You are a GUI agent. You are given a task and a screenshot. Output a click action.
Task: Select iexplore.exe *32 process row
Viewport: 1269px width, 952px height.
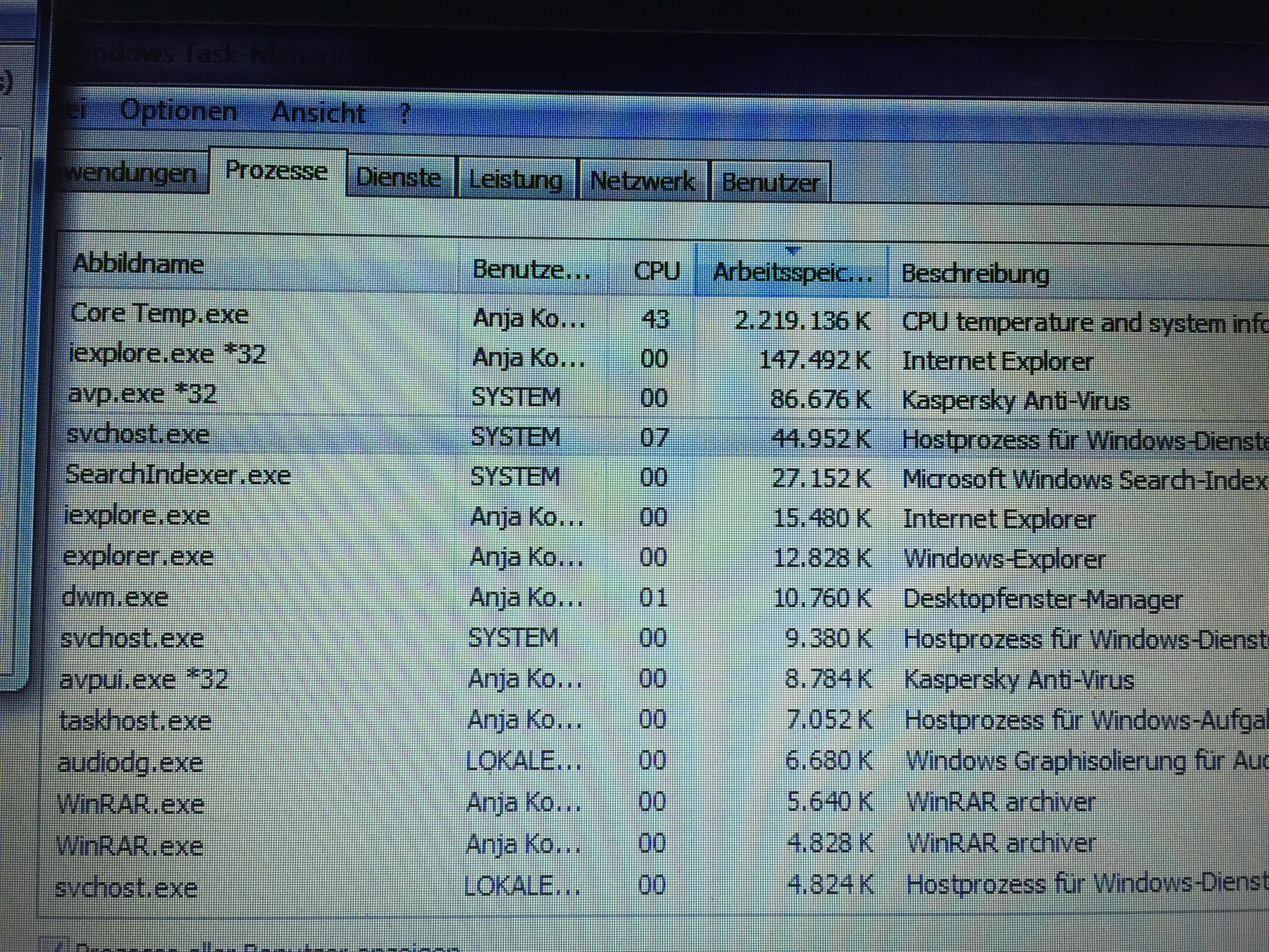[167, 353]
